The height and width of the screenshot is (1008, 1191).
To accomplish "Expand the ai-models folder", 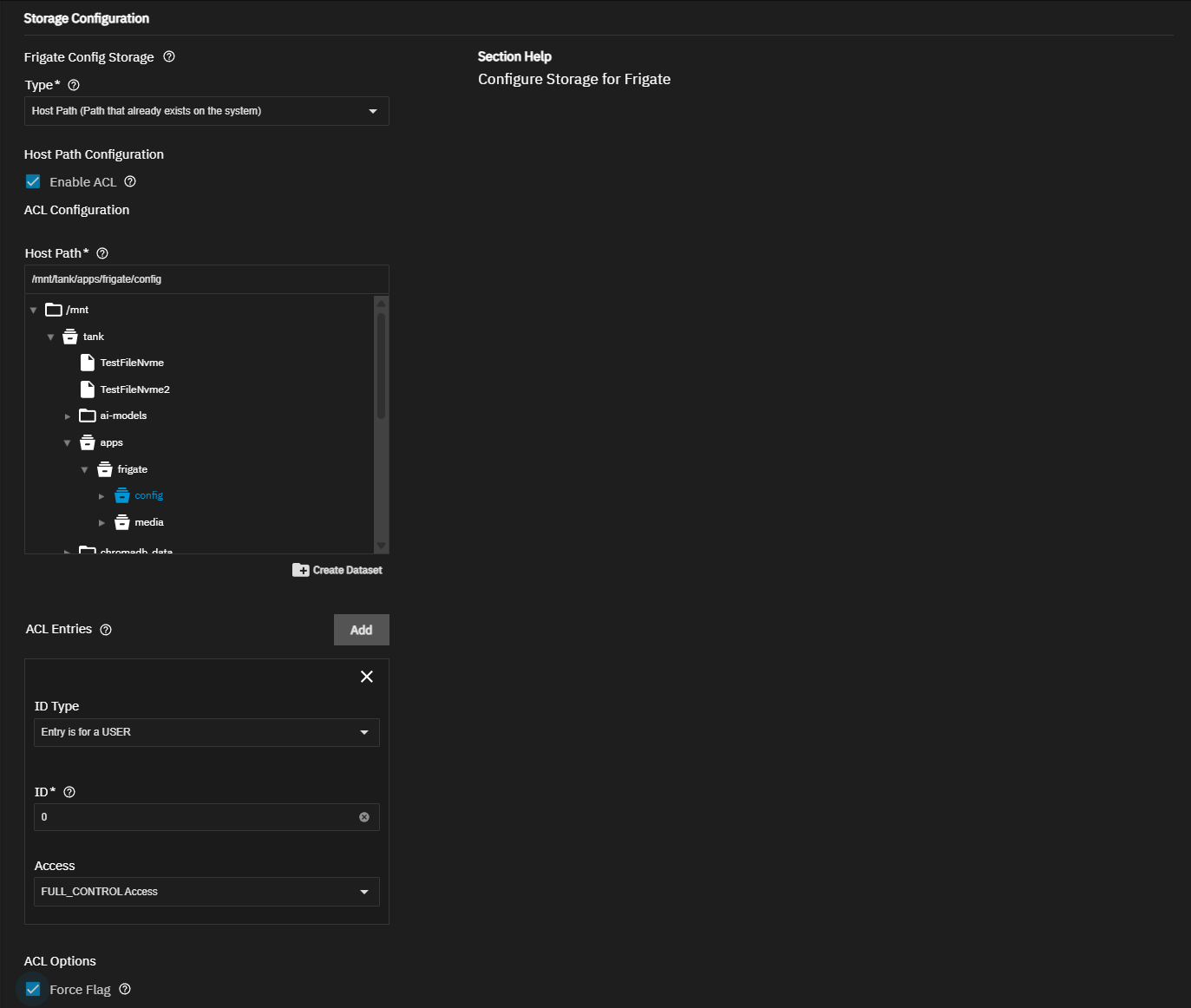I will pyautogui.click(x=68, y=416).
